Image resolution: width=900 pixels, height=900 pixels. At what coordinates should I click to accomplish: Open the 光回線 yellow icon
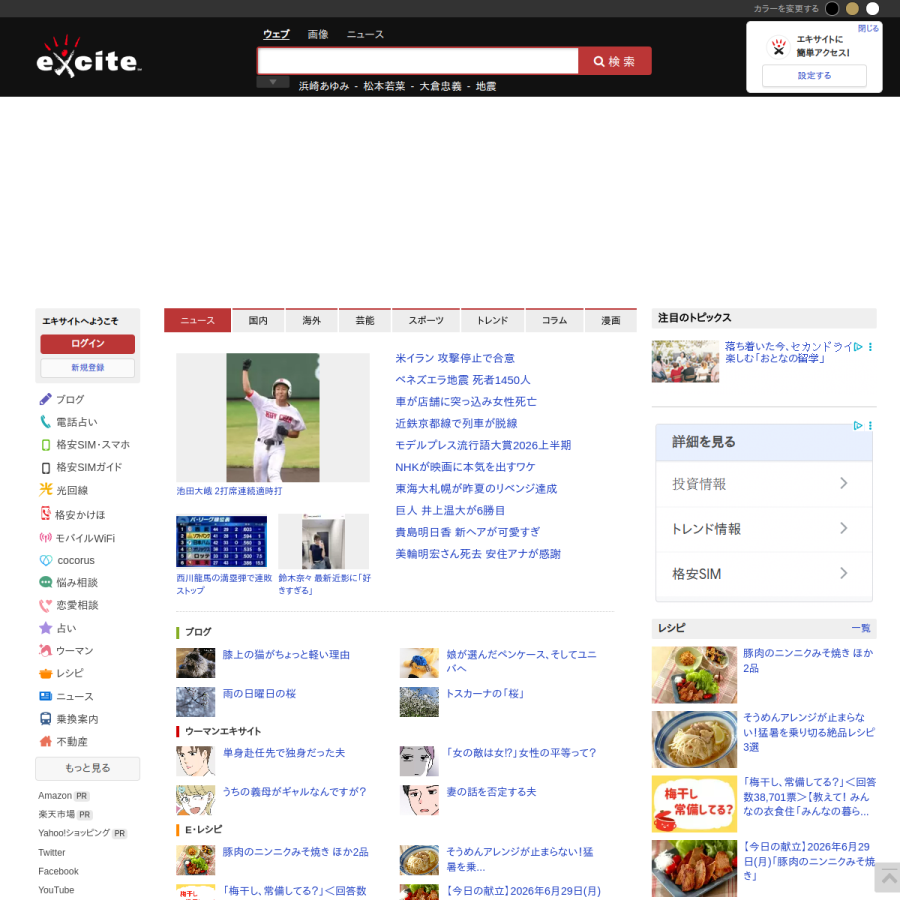pos(46,490)
